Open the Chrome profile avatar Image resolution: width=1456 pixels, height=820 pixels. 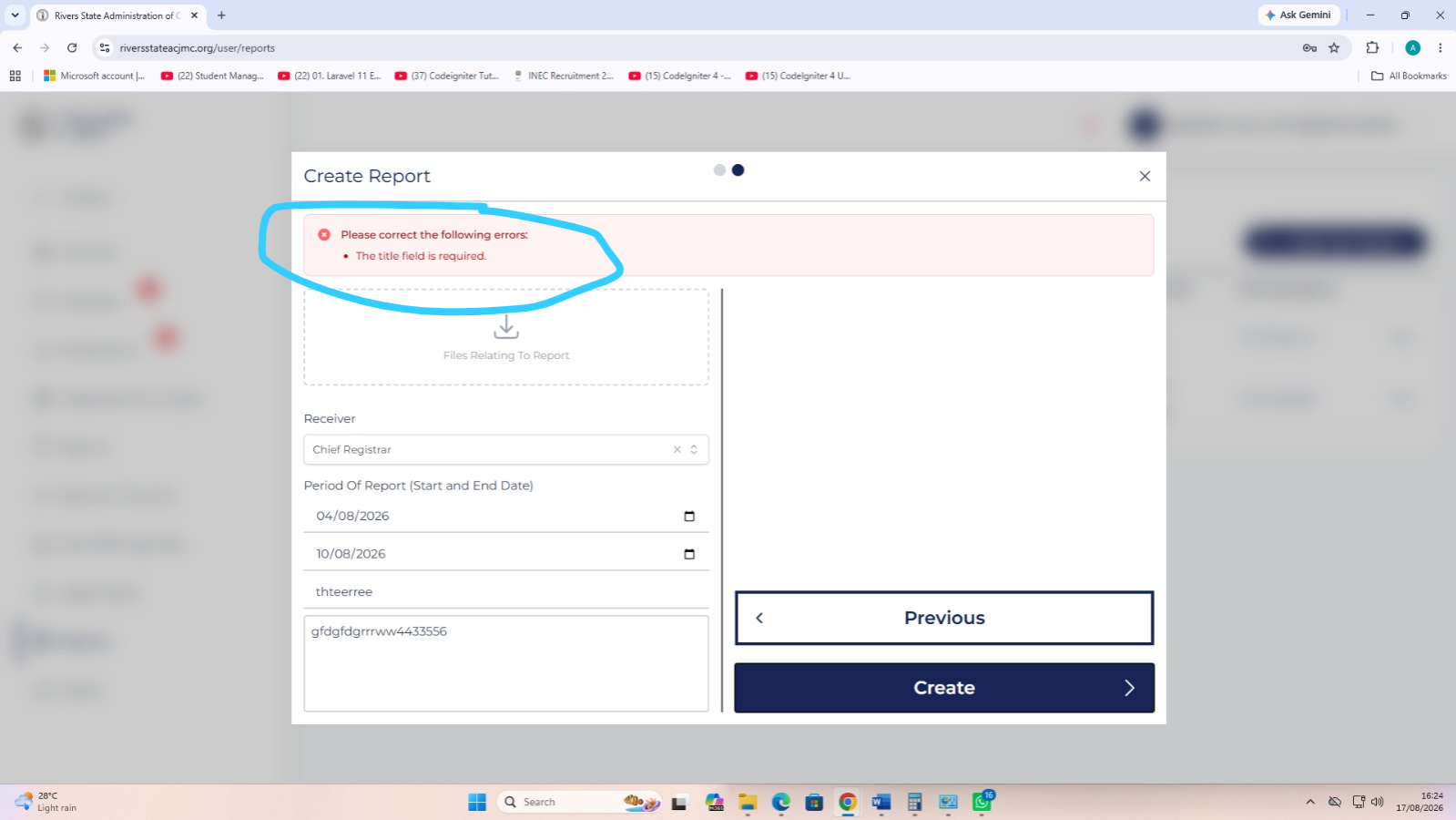click(x=1412, y=48)
